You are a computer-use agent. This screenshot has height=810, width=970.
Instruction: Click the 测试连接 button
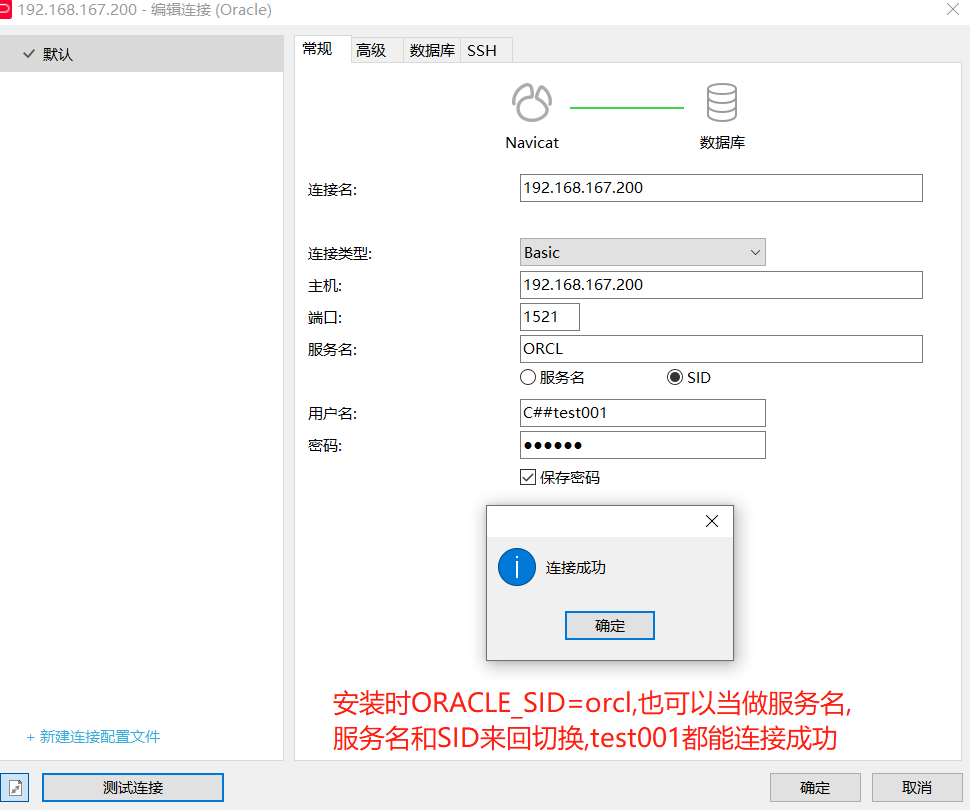(x=133, y=788)
